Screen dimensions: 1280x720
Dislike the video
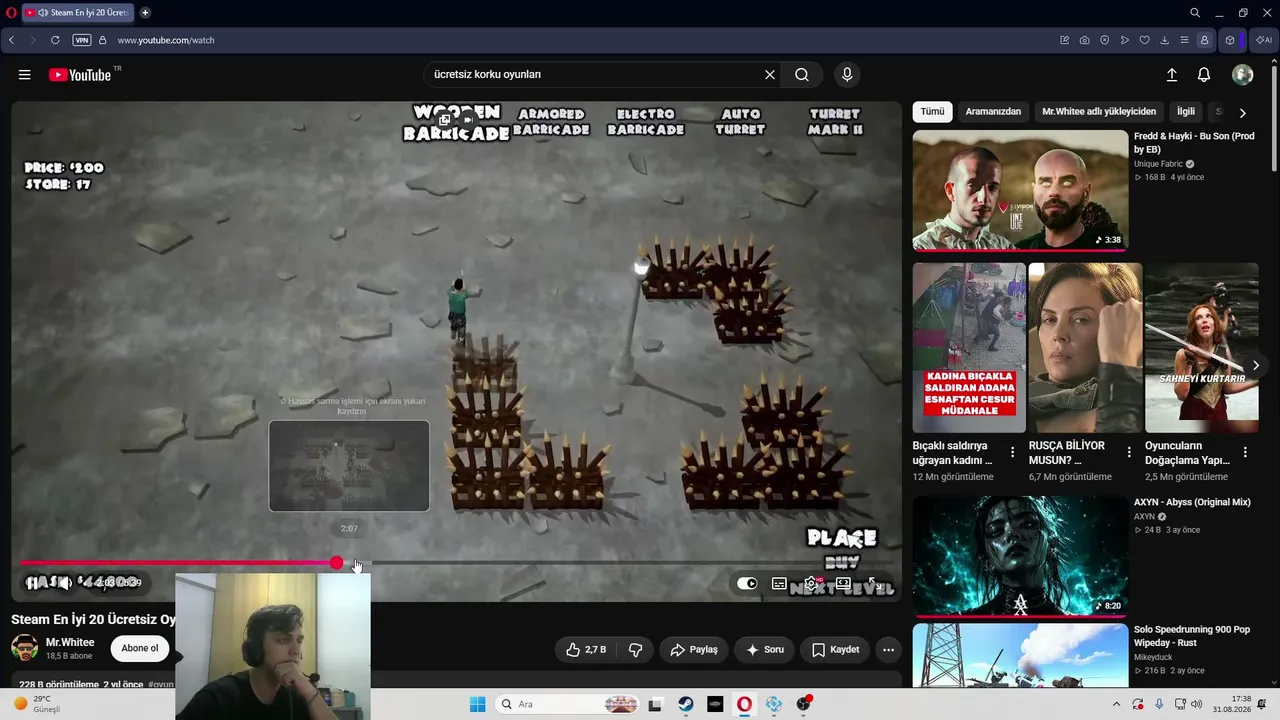point(635,650)
